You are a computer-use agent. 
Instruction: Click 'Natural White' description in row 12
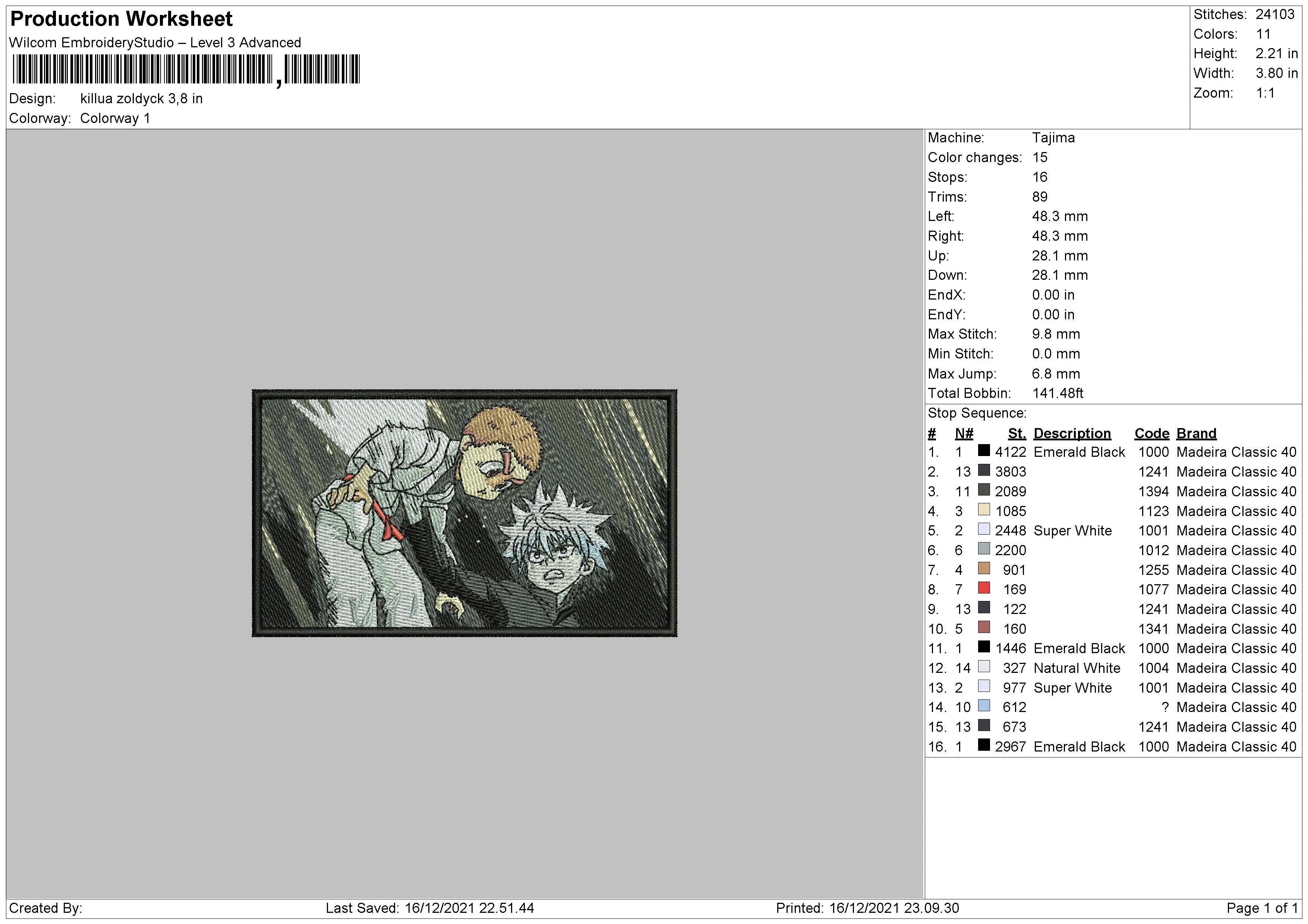pyautogui.click(x=1077, y=668)
